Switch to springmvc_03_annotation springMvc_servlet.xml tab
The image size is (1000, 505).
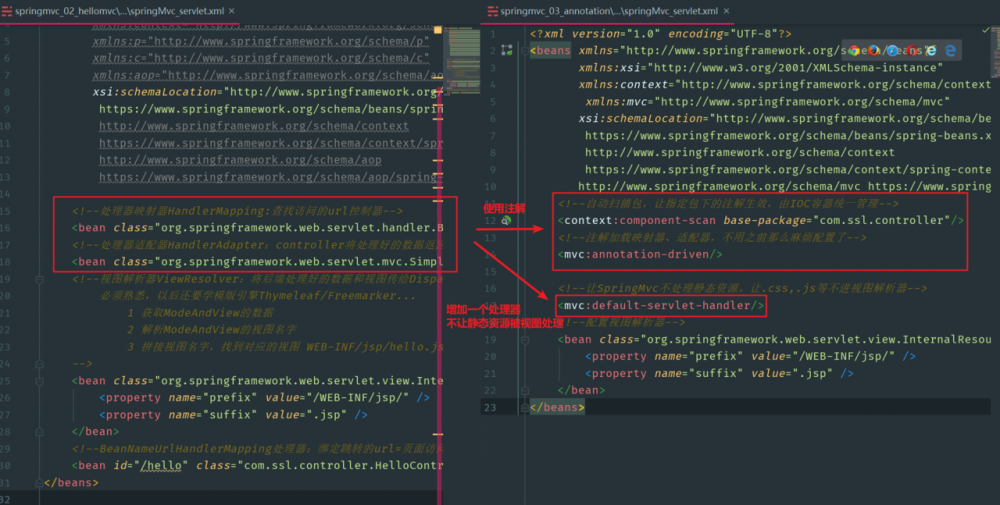click(x=608, y=11)
